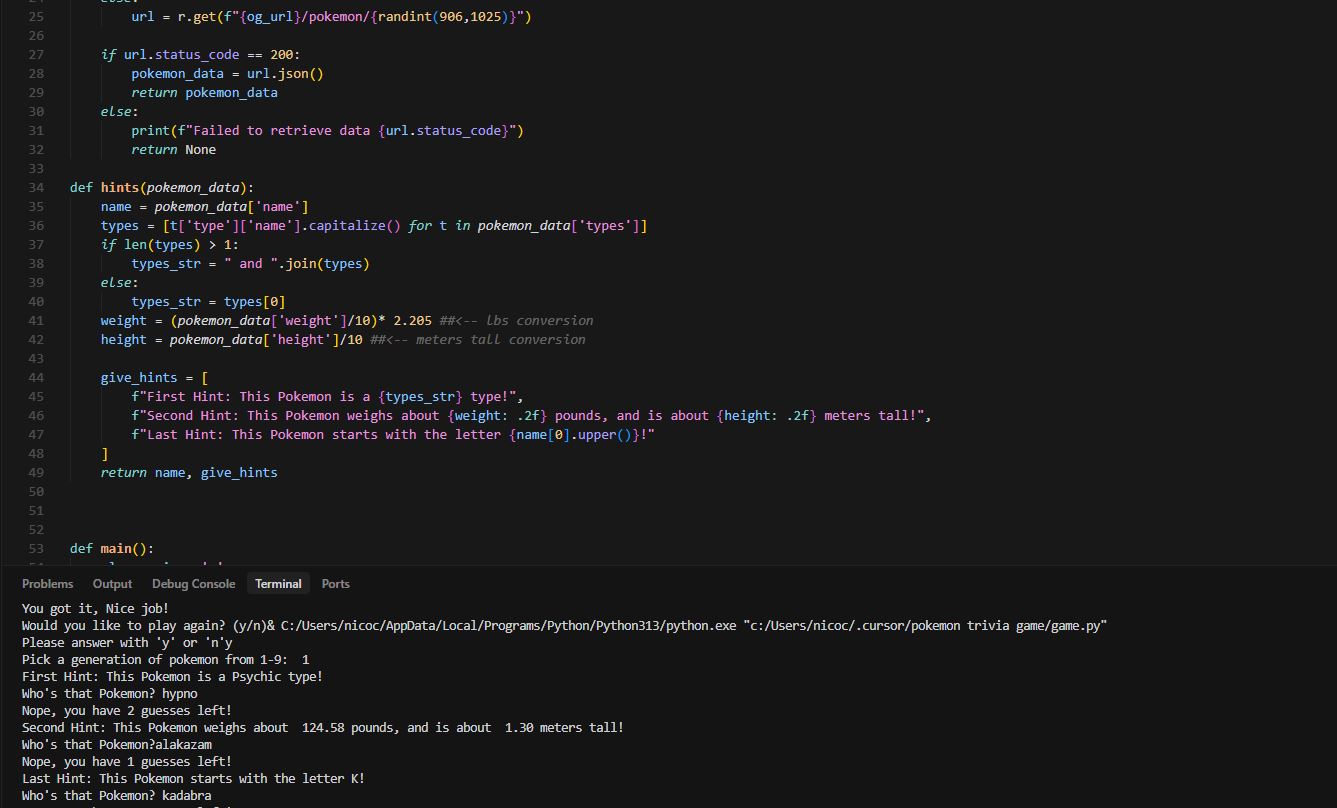Screen dimensions: 1337x808
Task: Click the terminal line with guess 'kadabra'
Action: 116,796
